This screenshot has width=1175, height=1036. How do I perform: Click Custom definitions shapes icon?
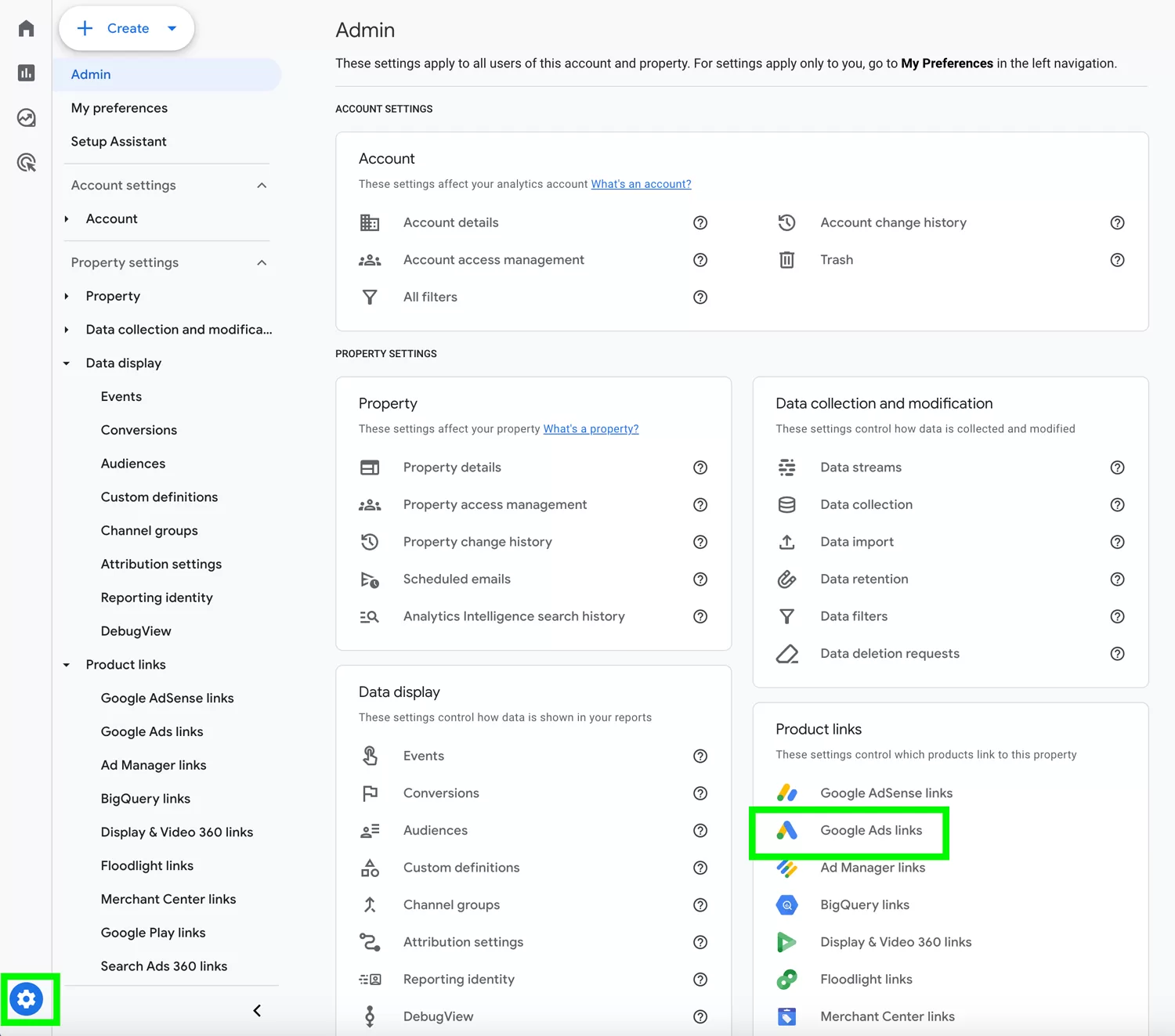[370, 868]
